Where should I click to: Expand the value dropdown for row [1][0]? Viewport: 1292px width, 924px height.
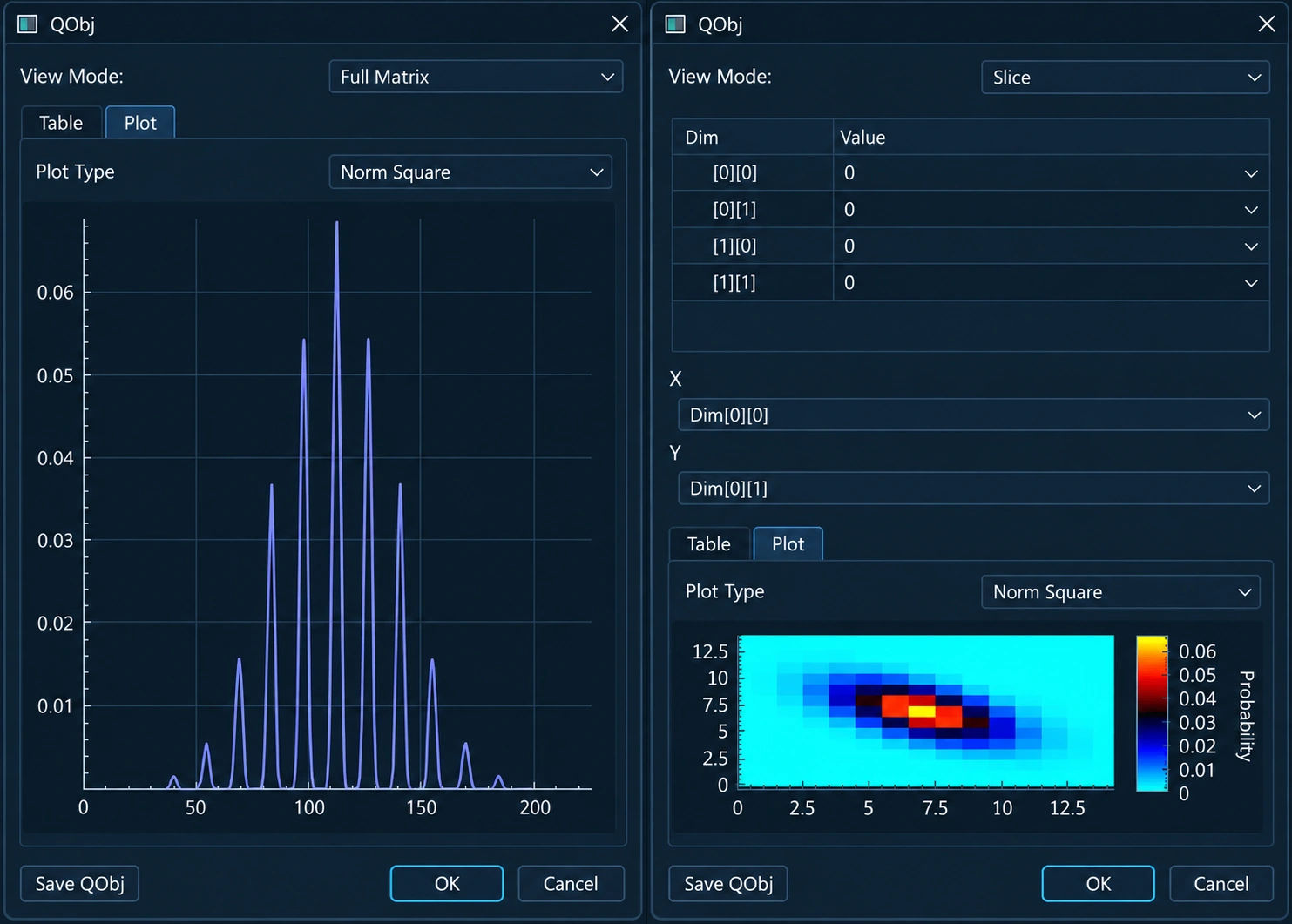click(x=1251, y=246)
